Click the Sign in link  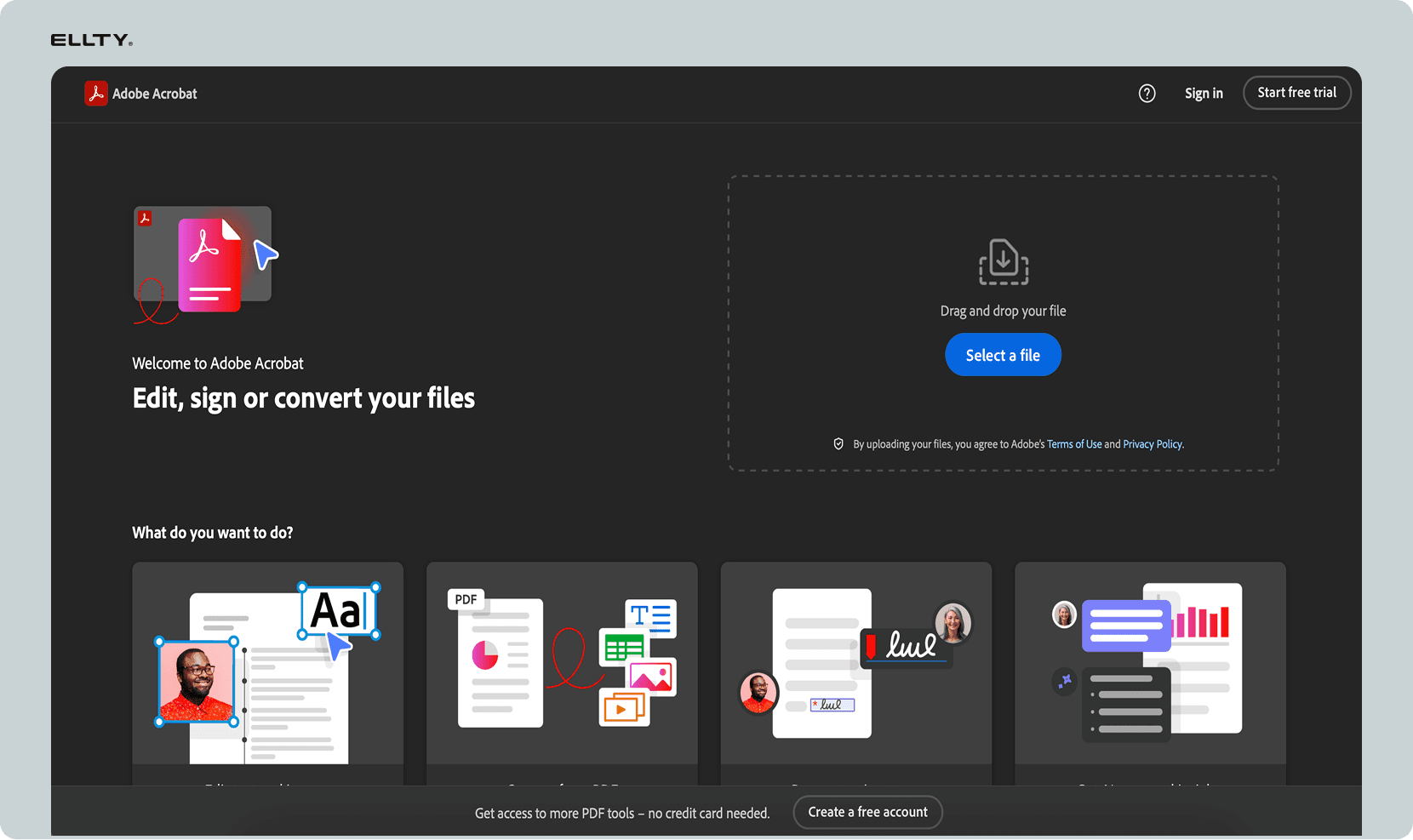tap(1204, 94)
